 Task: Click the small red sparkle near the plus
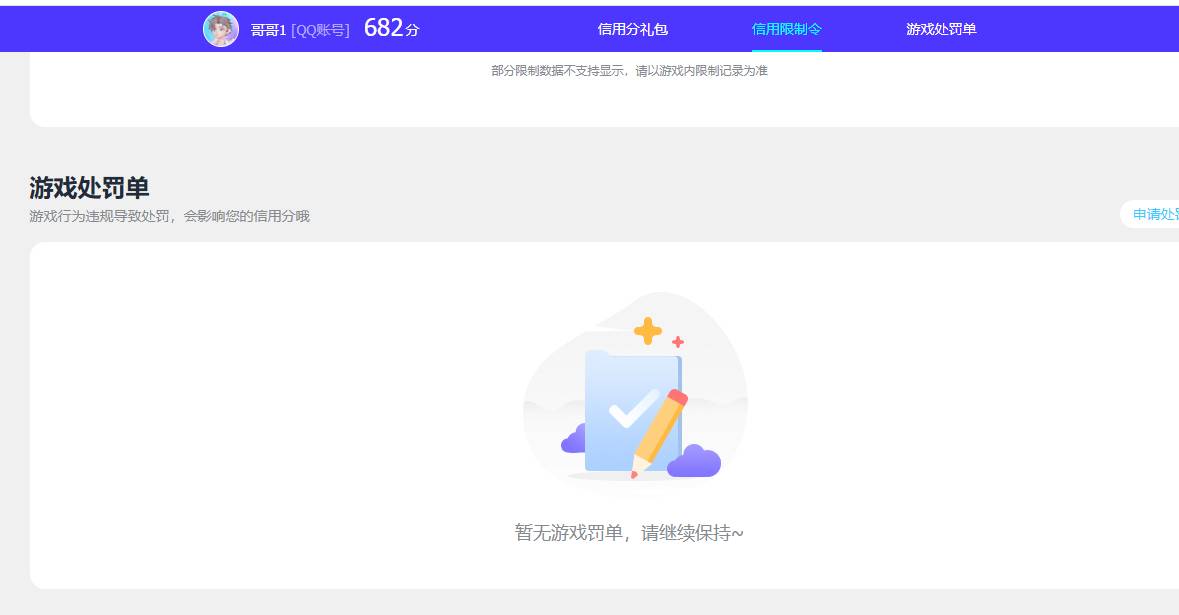679,341
